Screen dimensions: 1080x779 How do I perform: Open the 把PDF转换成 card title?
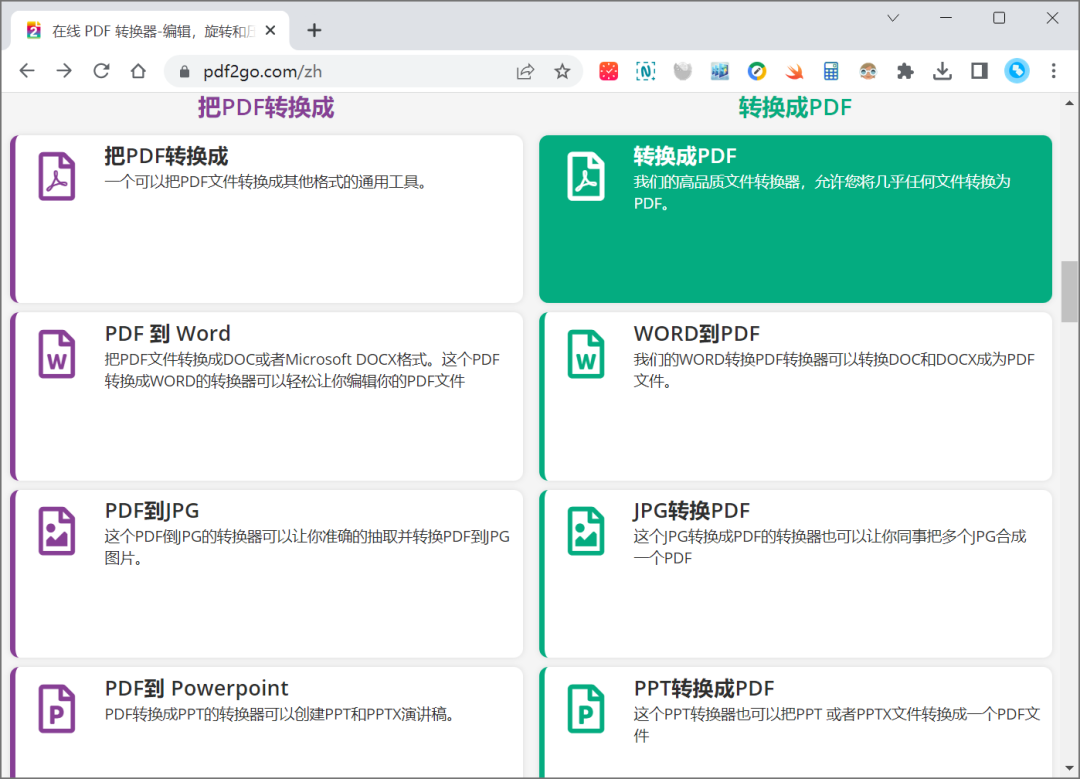tap(166, 156)
